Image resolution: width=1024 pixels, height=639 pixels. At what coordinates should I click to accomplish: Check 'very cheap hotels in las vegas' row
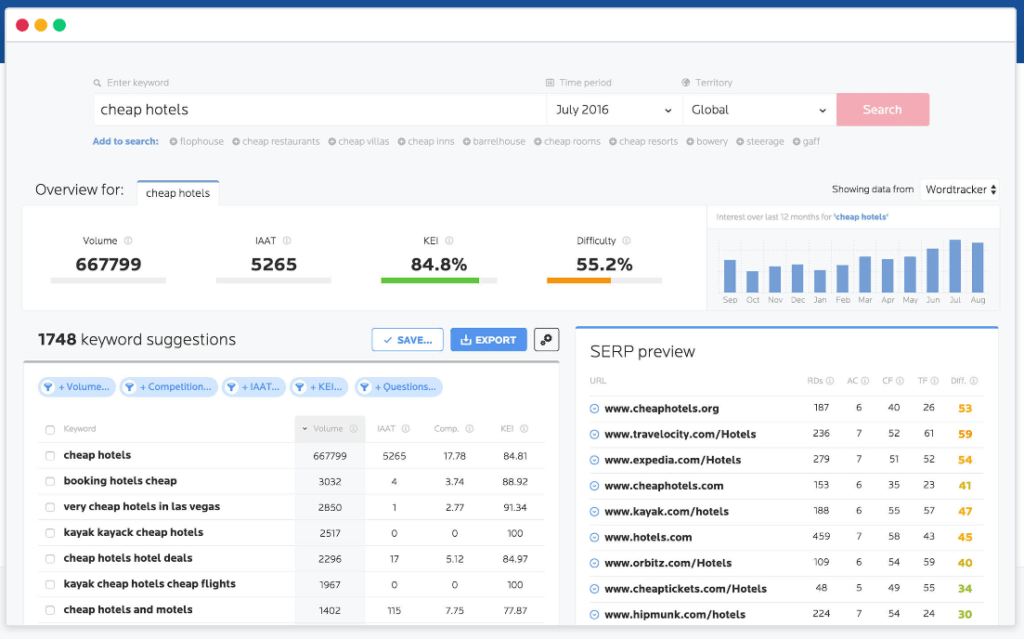point(50,507)
